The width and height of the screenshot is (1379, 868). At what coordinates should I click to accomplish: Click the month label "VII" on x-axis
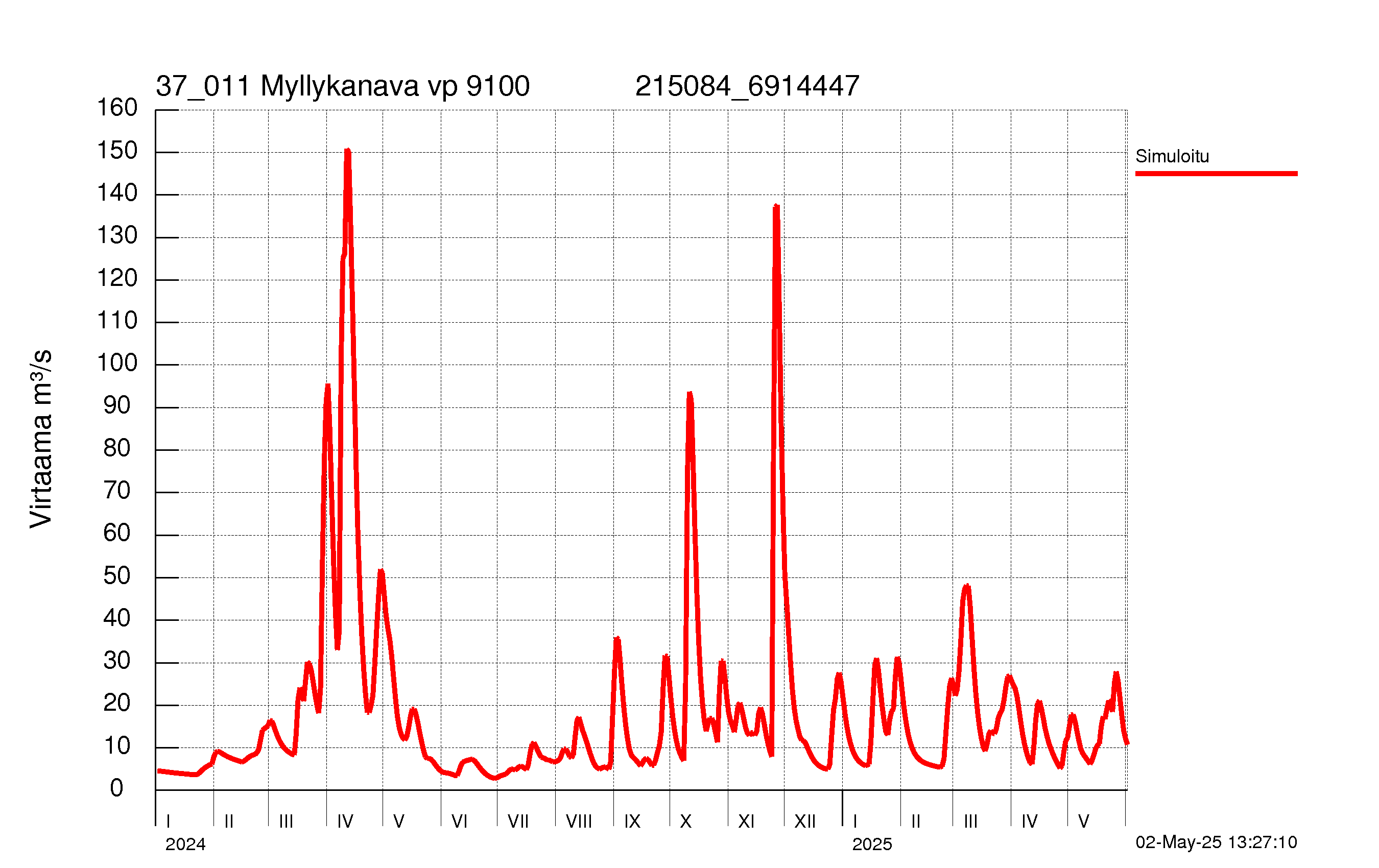[518, 822]
